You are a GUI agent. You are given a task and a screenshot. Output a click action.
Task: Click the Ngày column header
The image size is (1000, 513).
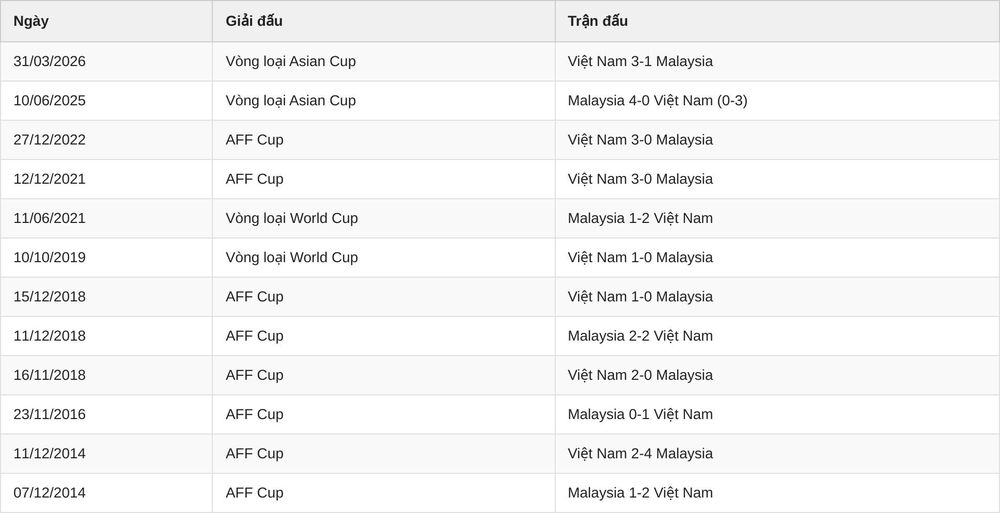(106, 21)
